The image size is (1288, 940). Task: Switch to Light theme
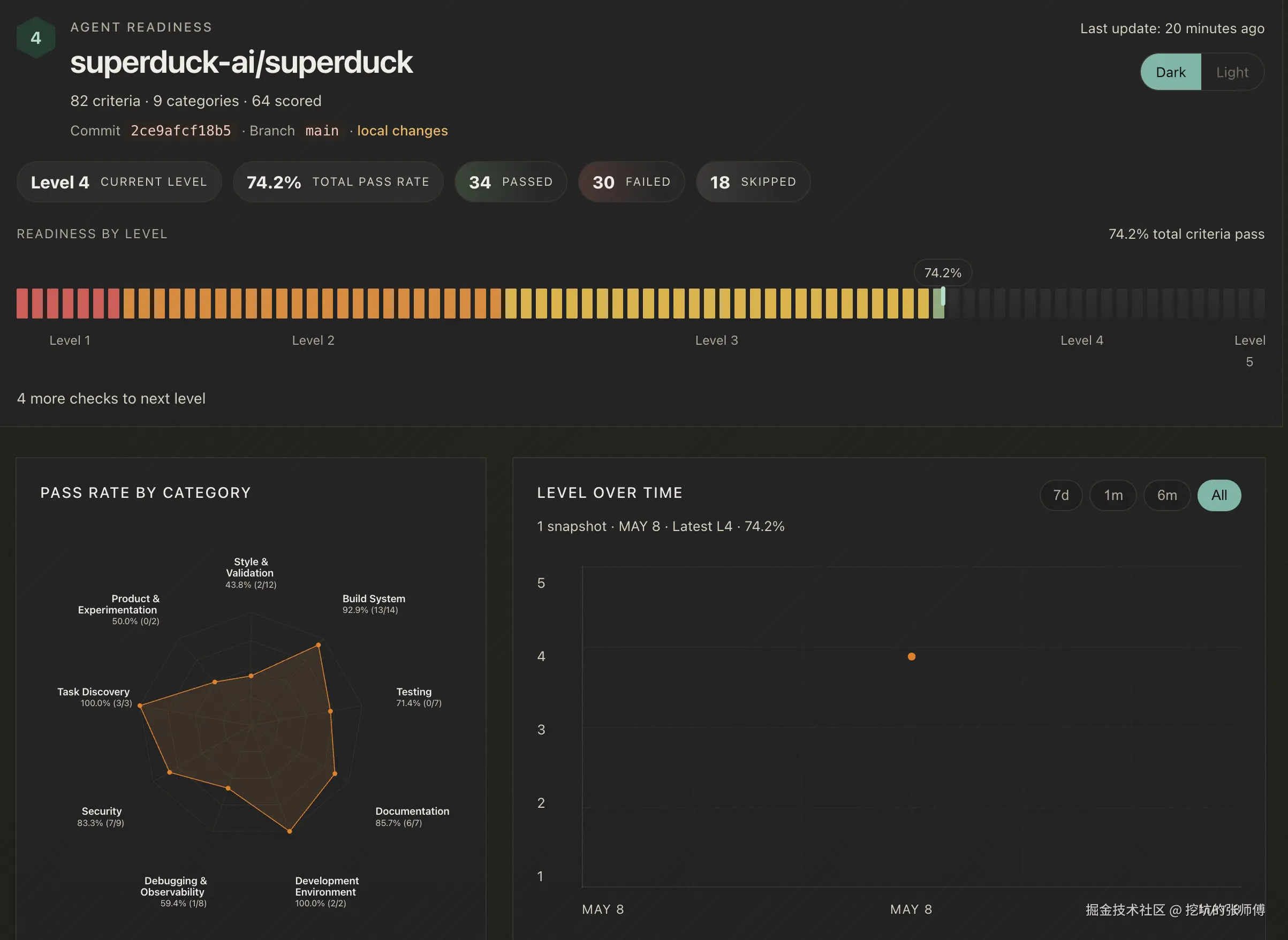pyautogui.click(x=1232, y=72)
